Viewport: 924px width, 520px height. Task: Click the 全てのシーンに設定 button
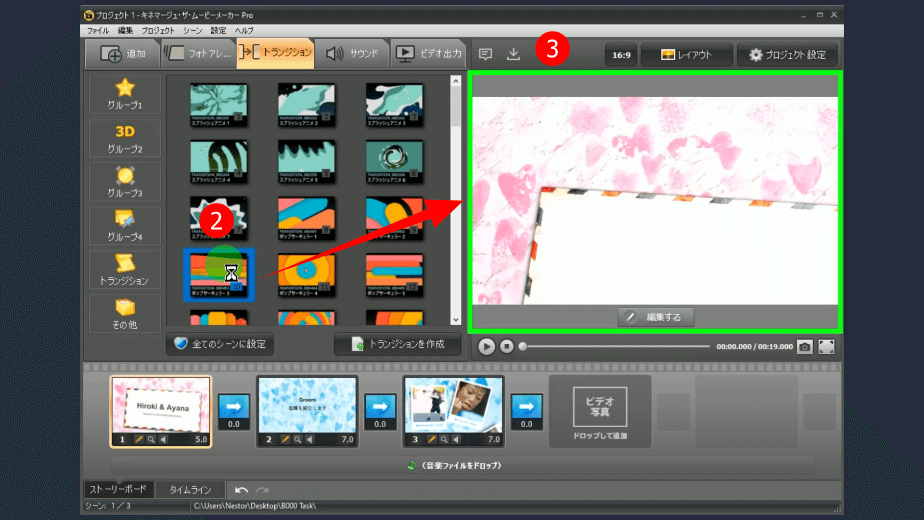click(x=221, y=343)
